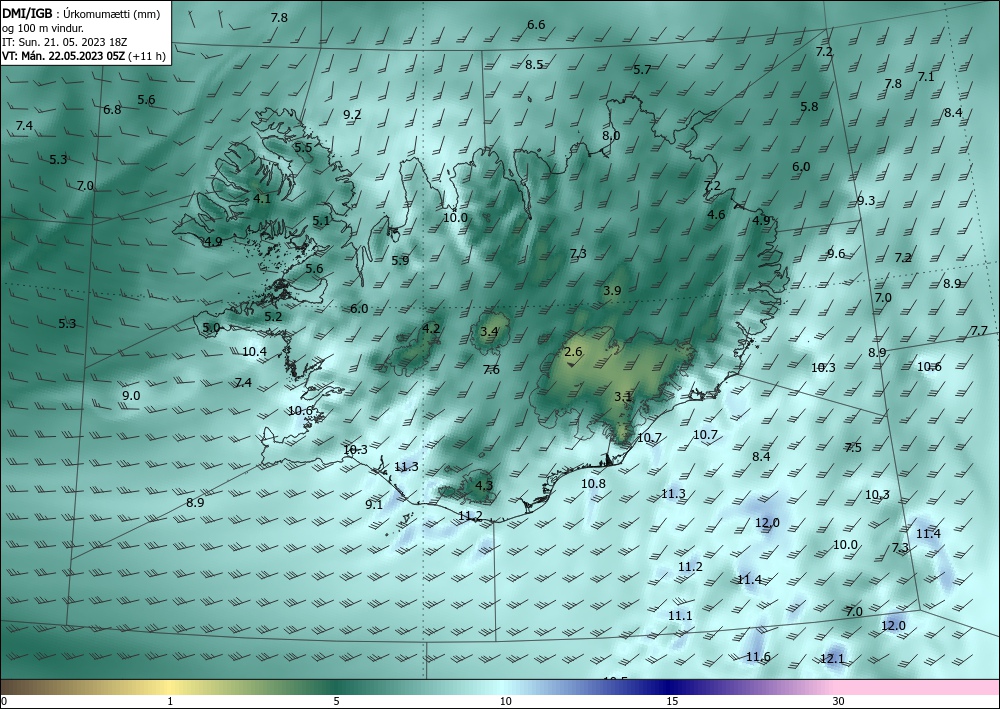Viewport: 1000px width, 709px height.
Task: Select the 8.0 value label
Action: pos(610,135)
